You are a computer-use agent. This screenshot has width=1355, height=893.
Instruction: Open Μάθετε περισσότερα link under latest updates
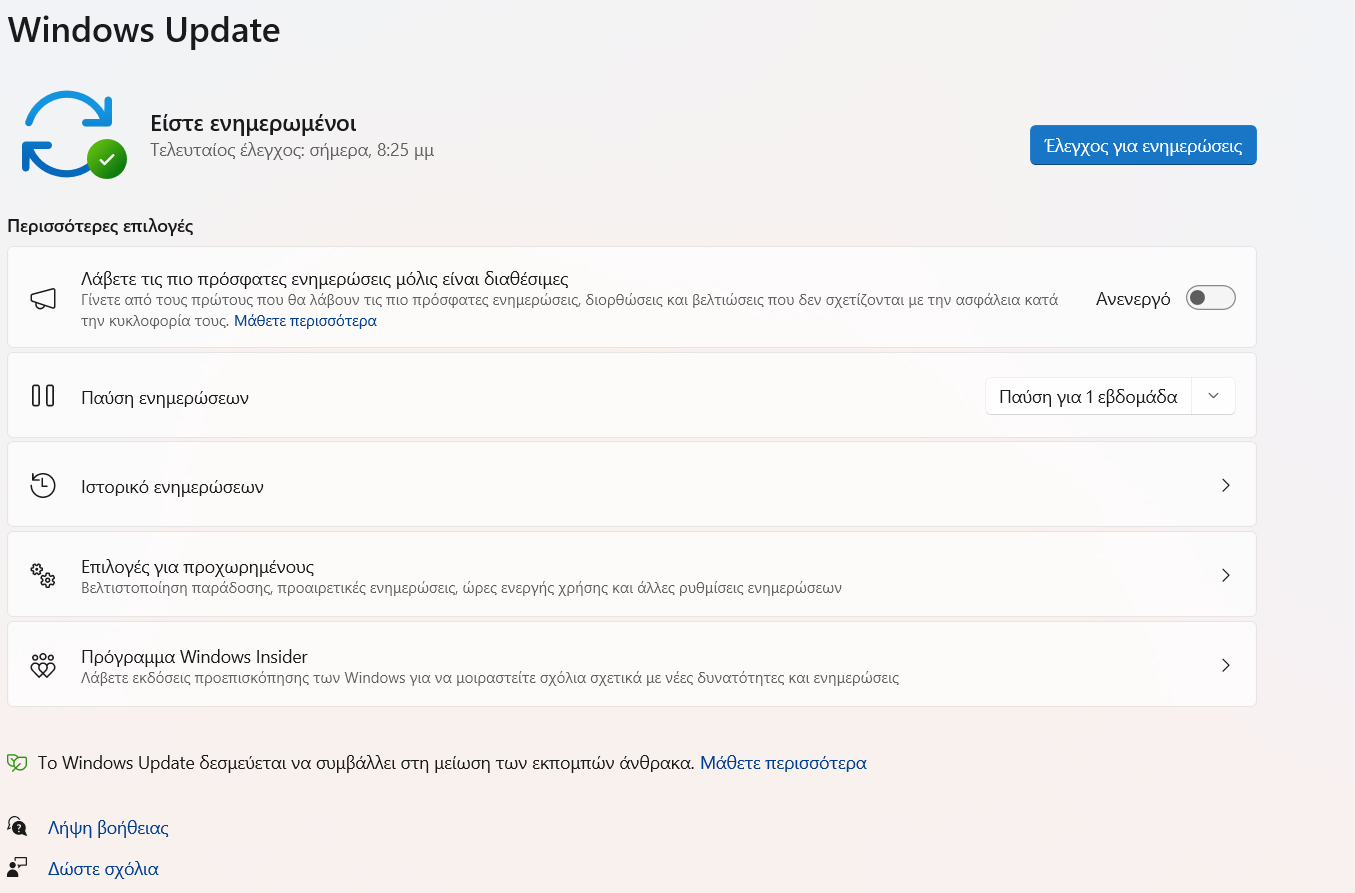(x=305, y=321)
